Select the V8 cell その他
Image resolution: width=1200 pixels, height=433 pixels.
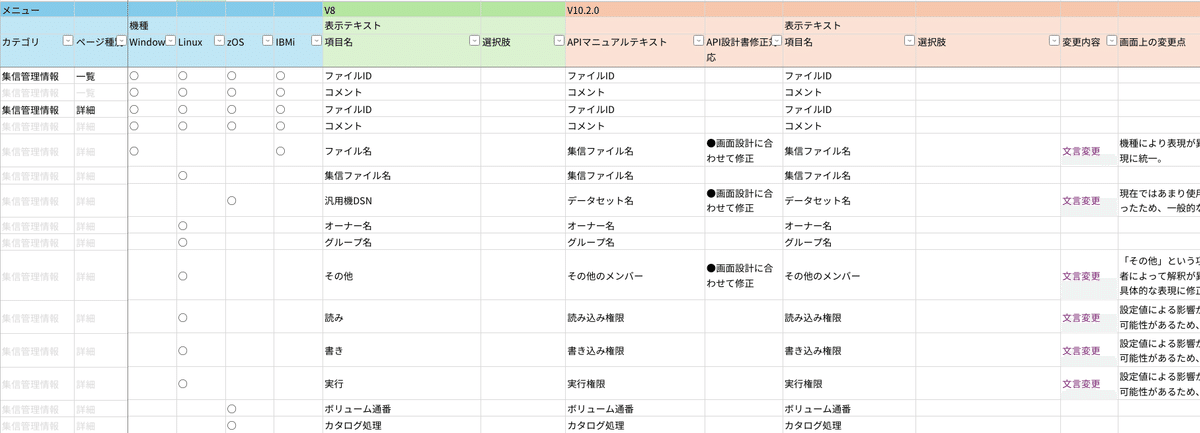pyautogui.click(x=401, y=275)
